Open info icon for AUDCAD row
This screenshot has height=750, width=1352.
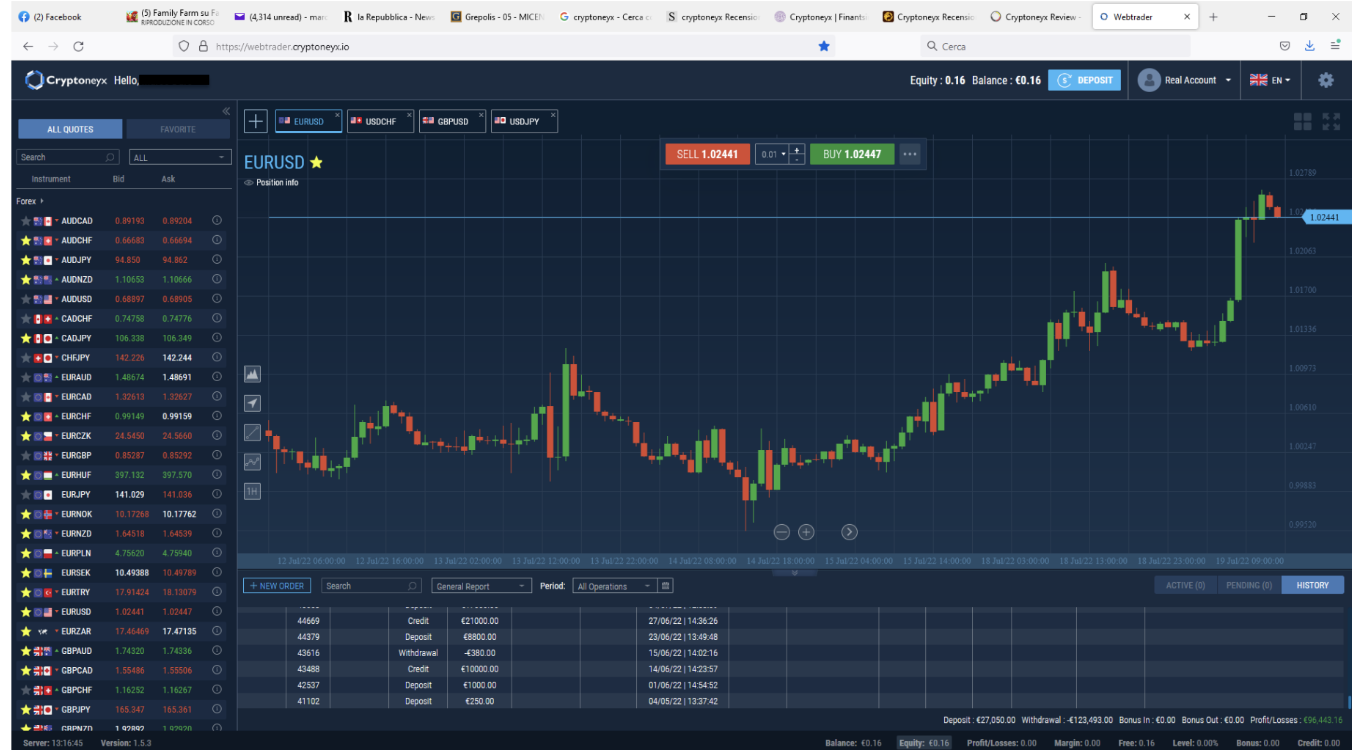tap(217, 220)
